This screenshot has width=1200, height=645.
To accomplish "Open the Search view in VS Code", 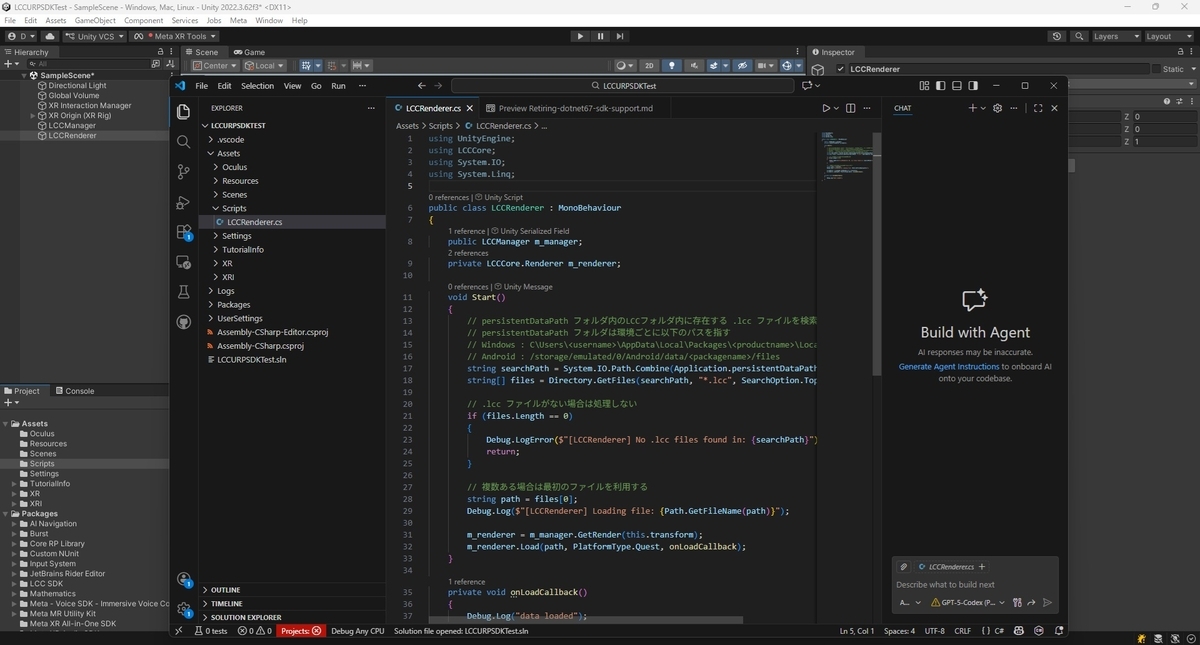I will point(183,142).
